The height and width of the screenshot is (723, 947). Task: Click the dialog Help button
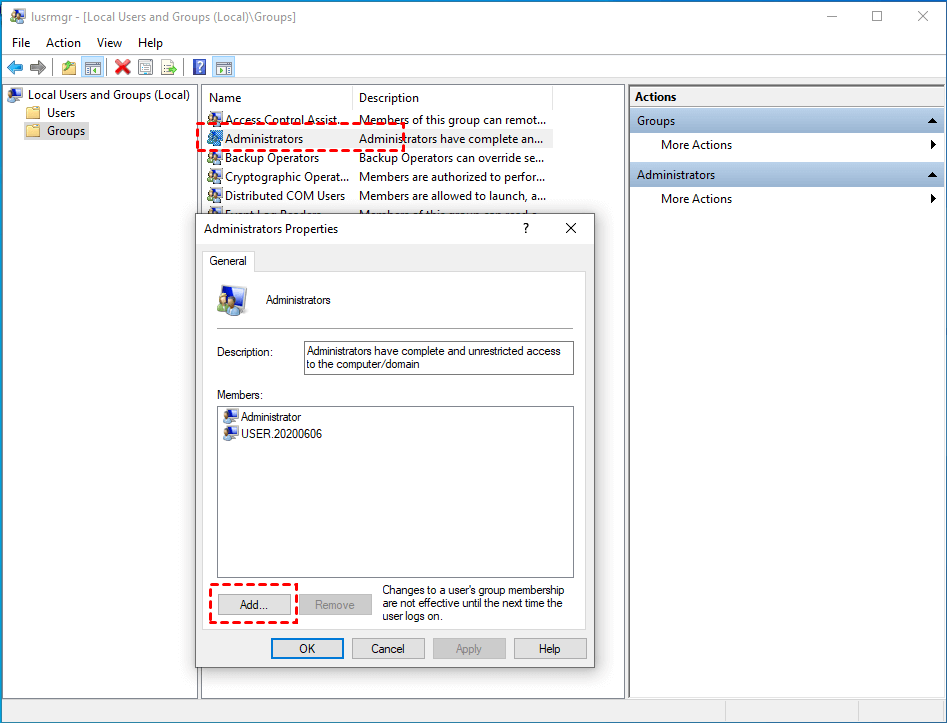pyautogui.click(x=550, y=649)
